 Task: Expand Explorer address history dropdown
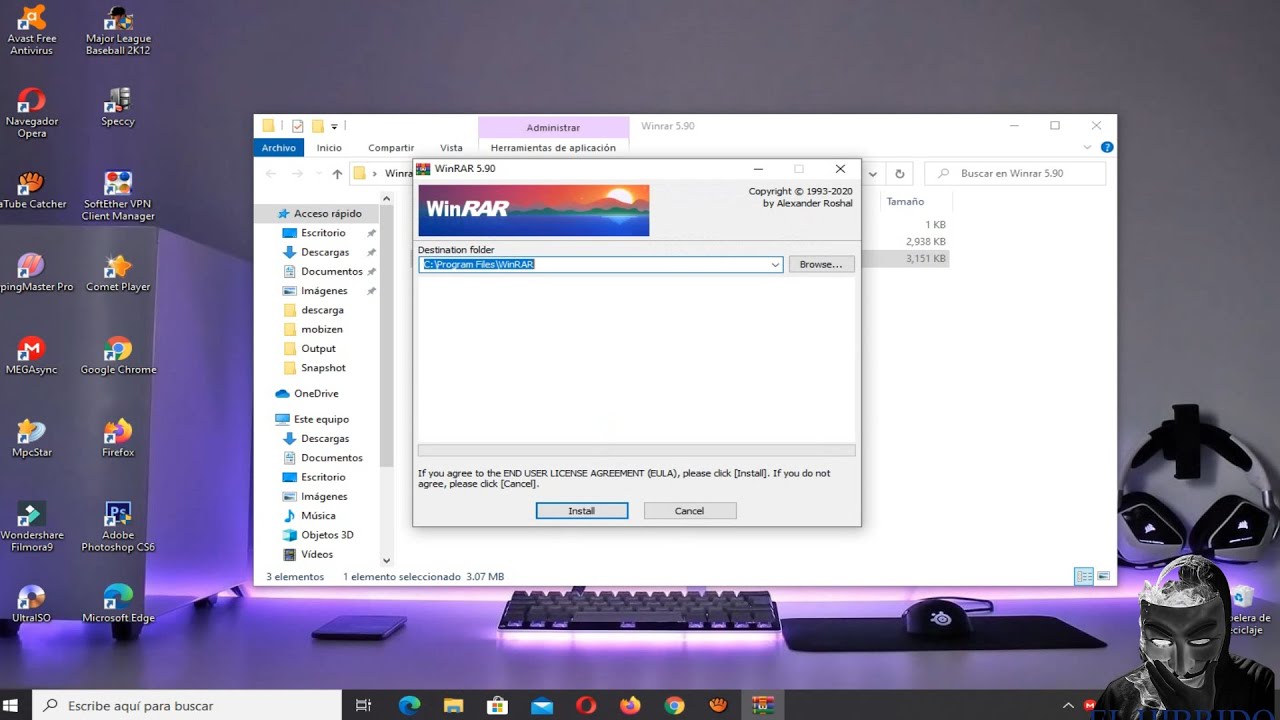tap(873, 173)
